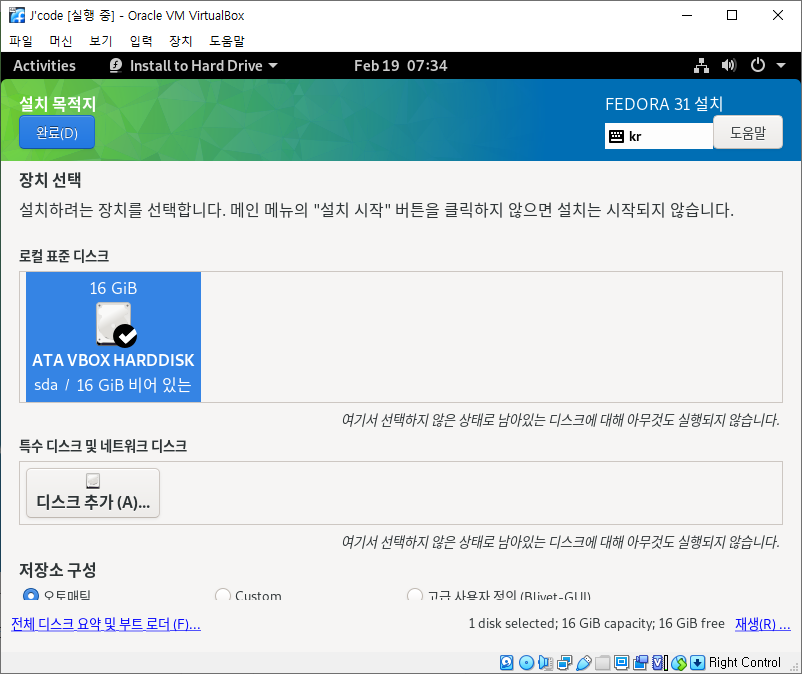Click the 'FEDORA 31 설치' title text
802x674 pixels.
click(664, 104)
